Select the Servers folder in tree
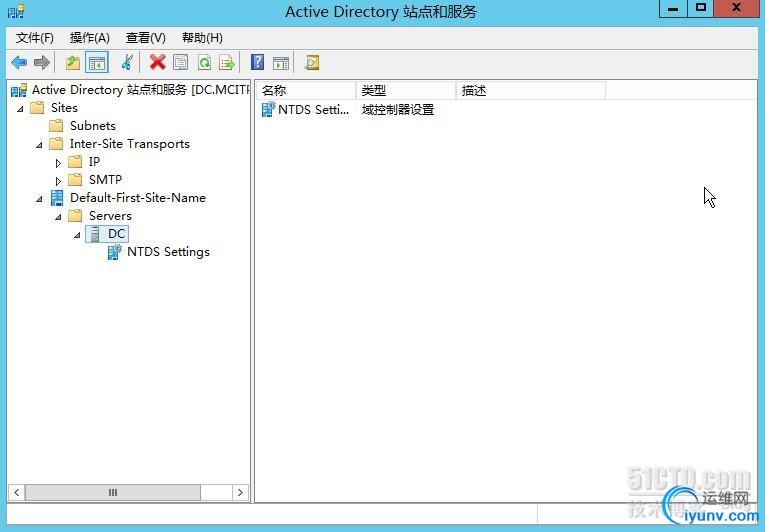The width and height of the screenshot is (765, 532). click(x=110, y=216)
